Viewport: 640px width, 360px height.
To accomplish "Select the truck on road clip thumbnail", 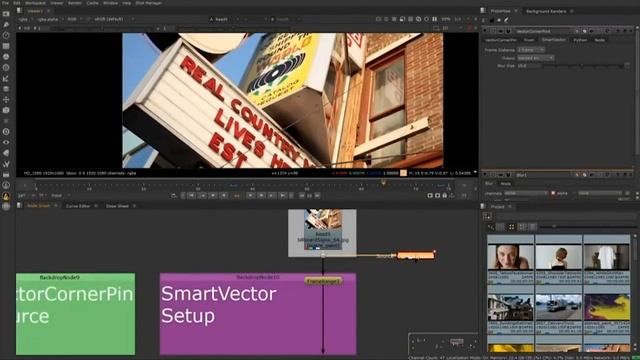I will point(558,307).
